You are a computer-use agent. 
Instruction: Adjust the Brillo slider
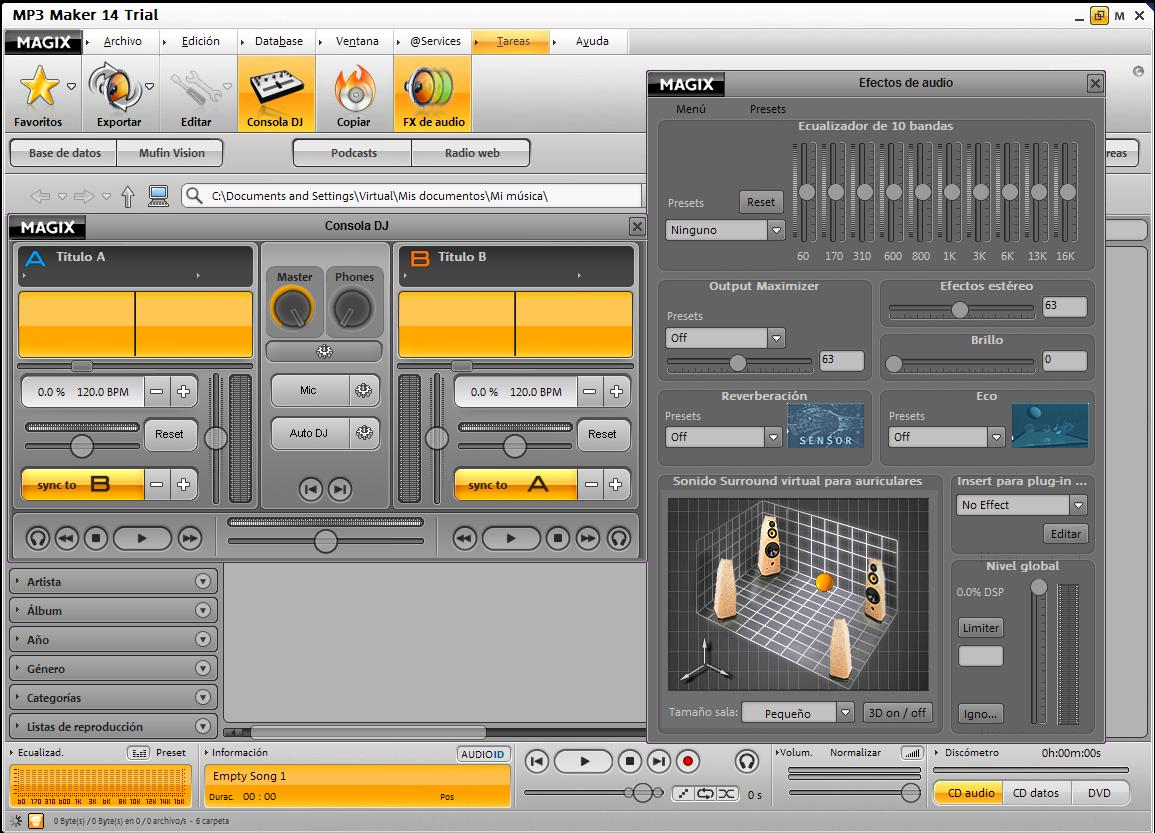pyautogui.click(x=894, y=363)
